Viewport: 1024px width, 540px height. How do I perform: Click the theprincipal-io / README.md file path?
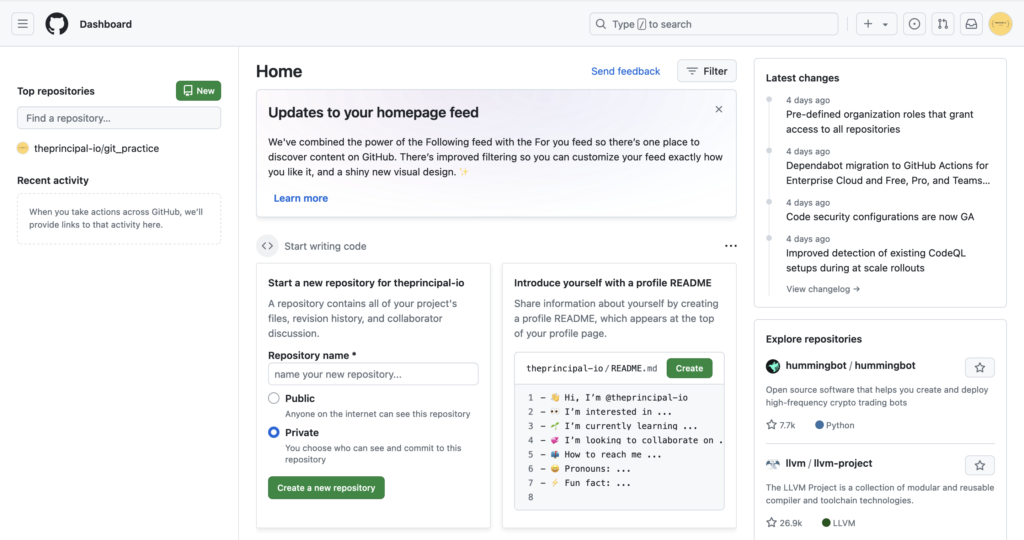[x=592, y=368]
